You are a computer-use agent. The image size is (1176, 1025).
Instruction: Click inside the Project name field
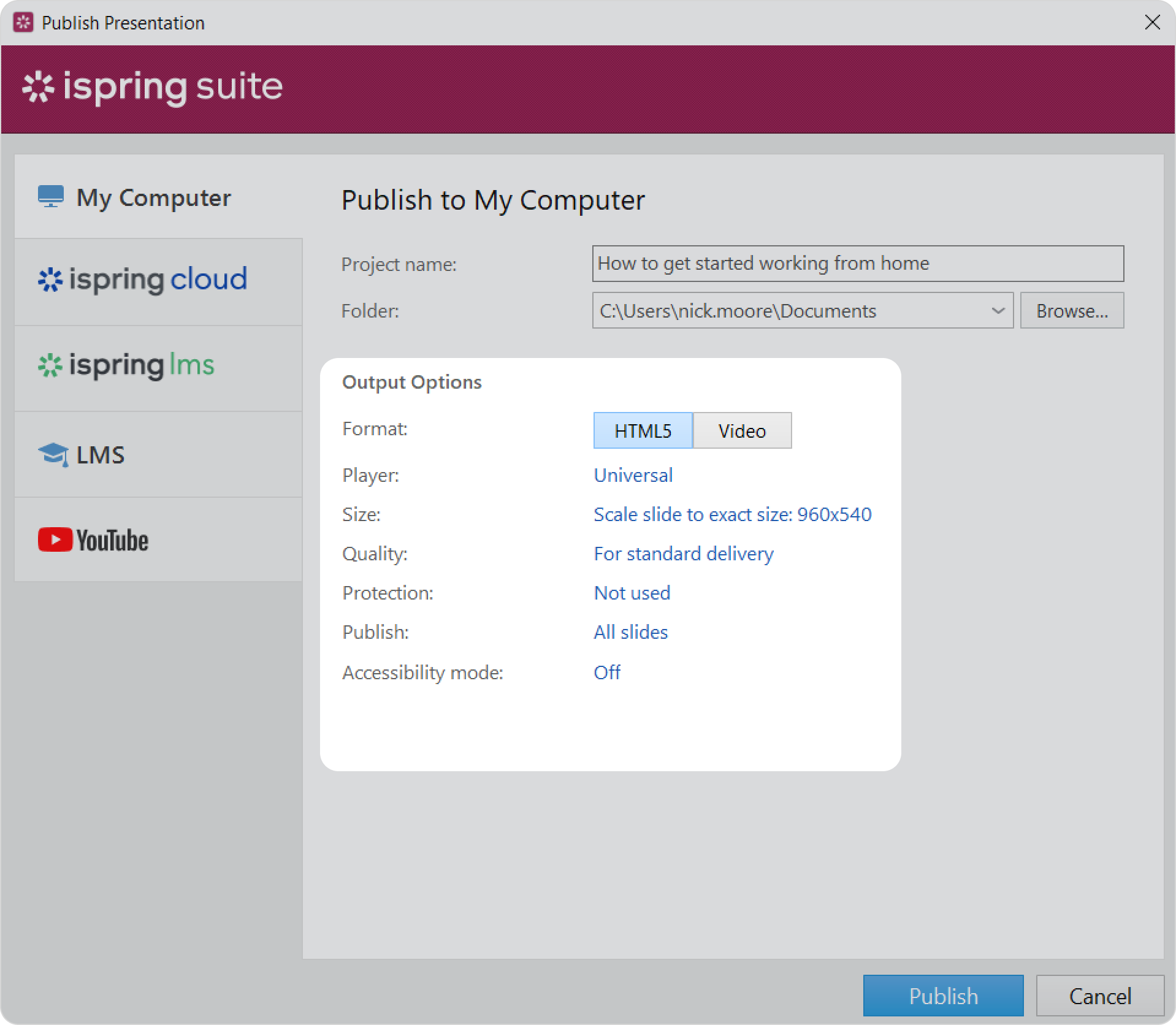click(857, 264)
